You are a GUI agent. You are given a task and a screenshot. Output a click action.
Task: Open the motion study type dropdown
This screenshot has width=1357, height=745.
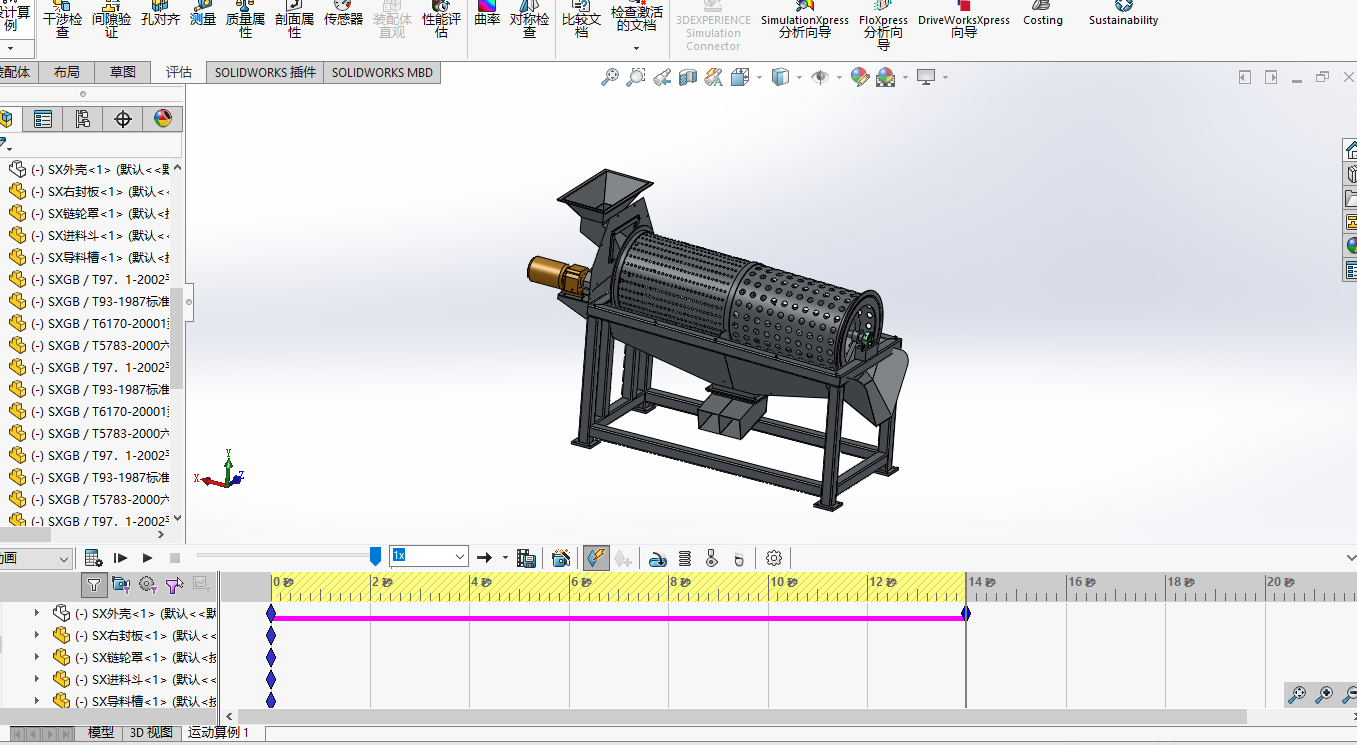point(64,559)
